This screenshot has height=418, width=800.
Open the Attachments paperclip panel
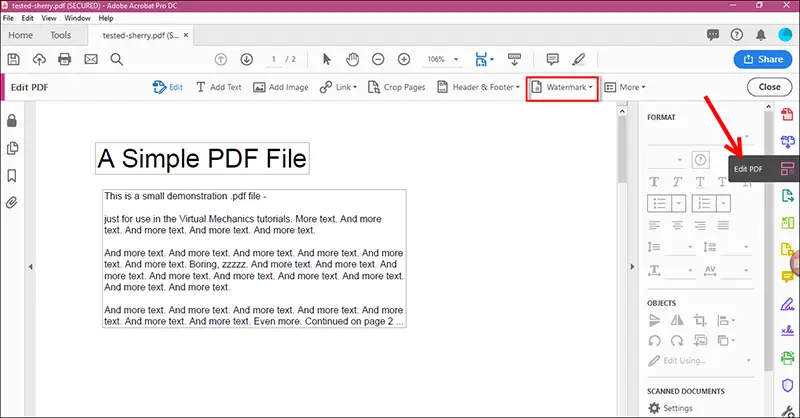12,203
